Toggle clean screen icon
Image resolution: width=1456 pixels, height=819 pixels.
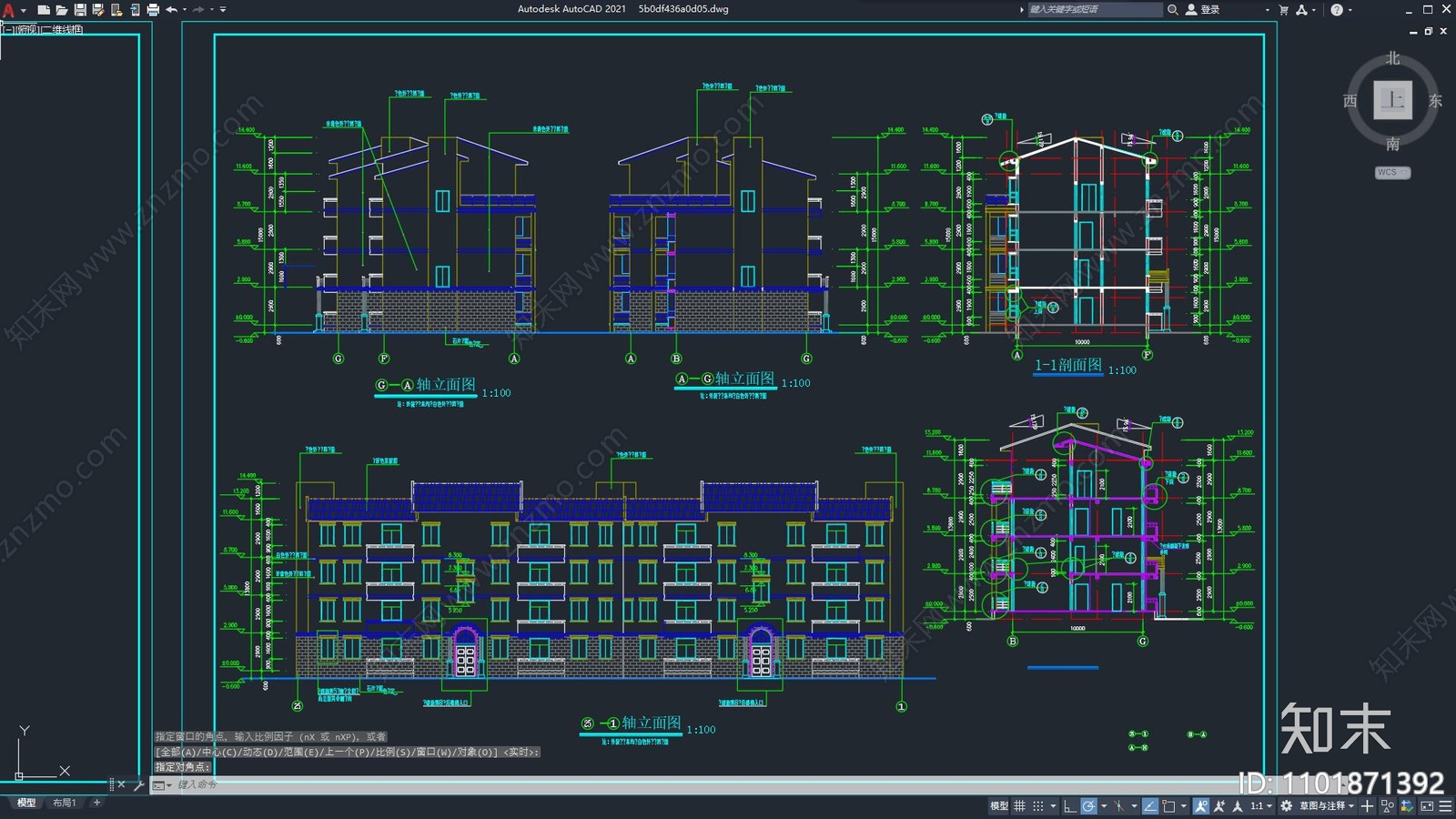pyautogui.click(x=1427, y=806)
